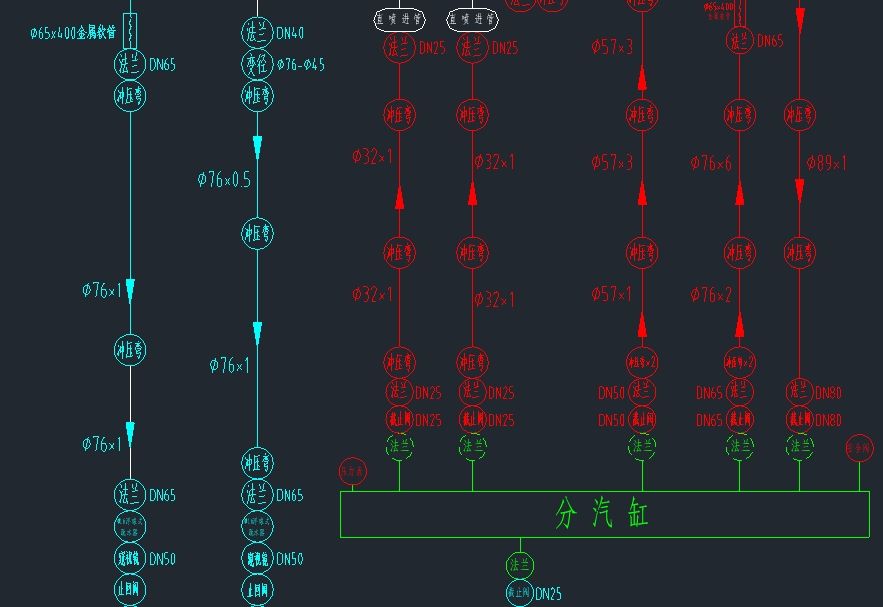Image resolution: width=883 pixels, height=607 pixels.
Task: Click the red 截止阀 valve labeled DN50
Action: coord(642,420)
